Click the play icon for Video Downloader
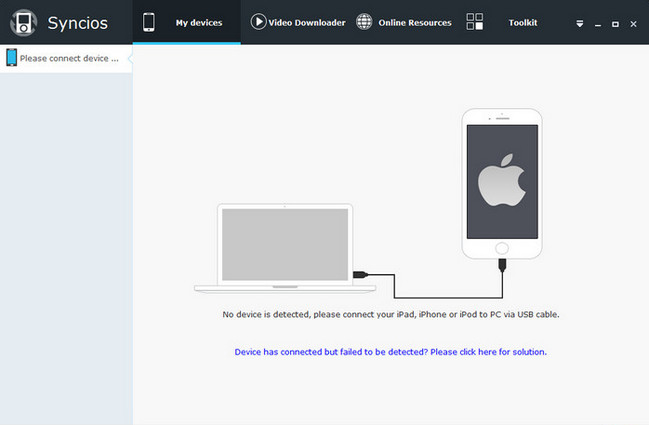The image size is (649, 425). [259, 21]
